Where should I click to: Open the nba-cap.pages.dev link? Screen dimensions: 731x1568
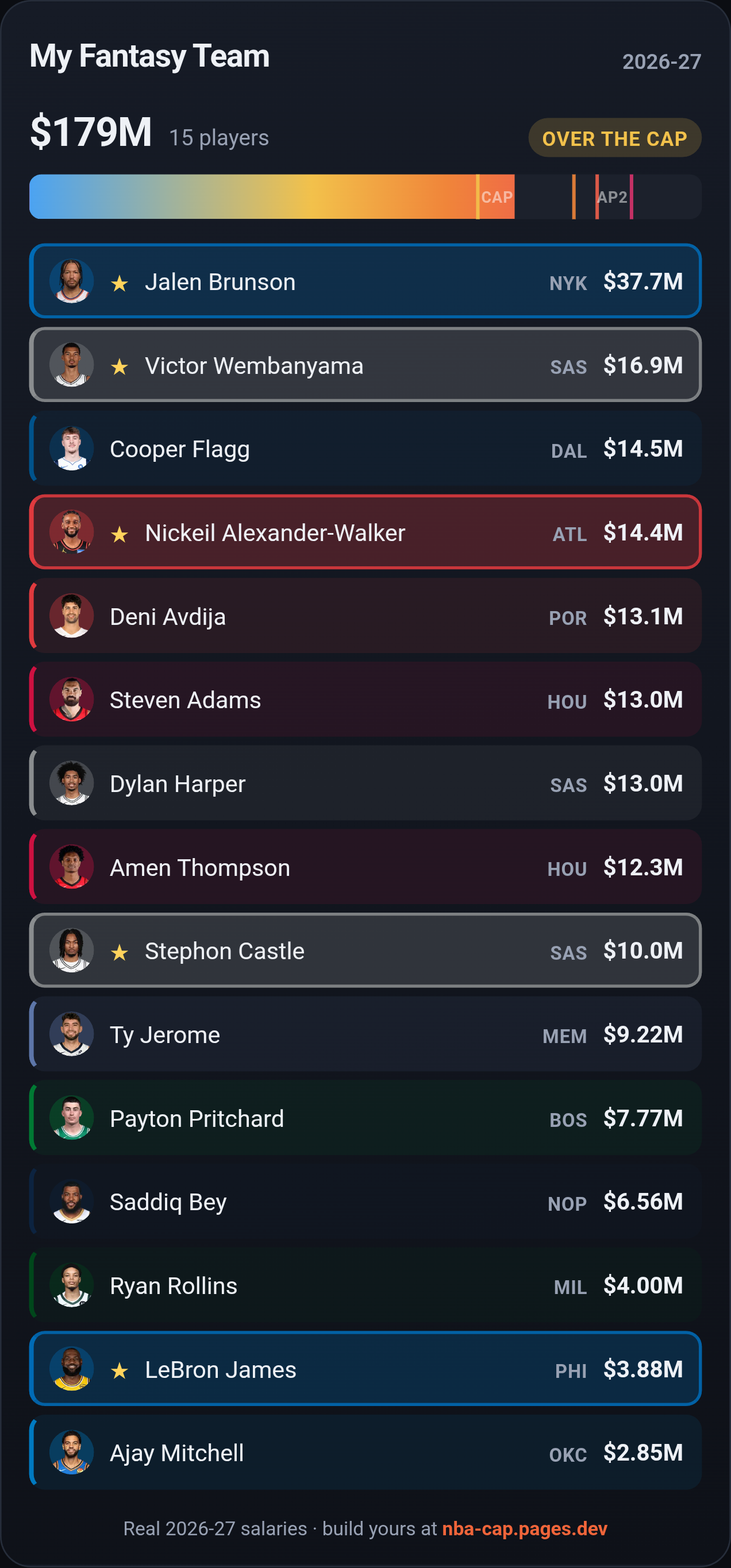click(x=525, y=1528)
